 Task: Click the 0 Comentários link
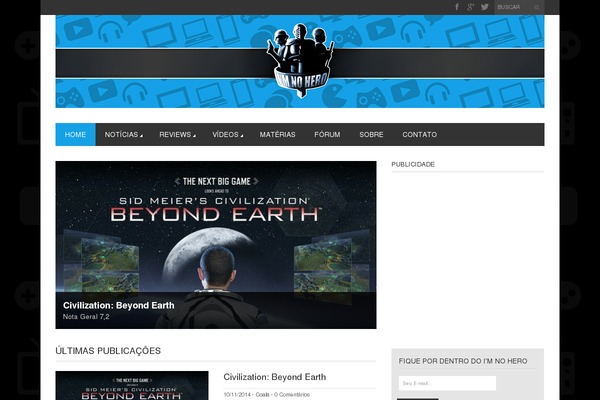(x=292, y=395)
